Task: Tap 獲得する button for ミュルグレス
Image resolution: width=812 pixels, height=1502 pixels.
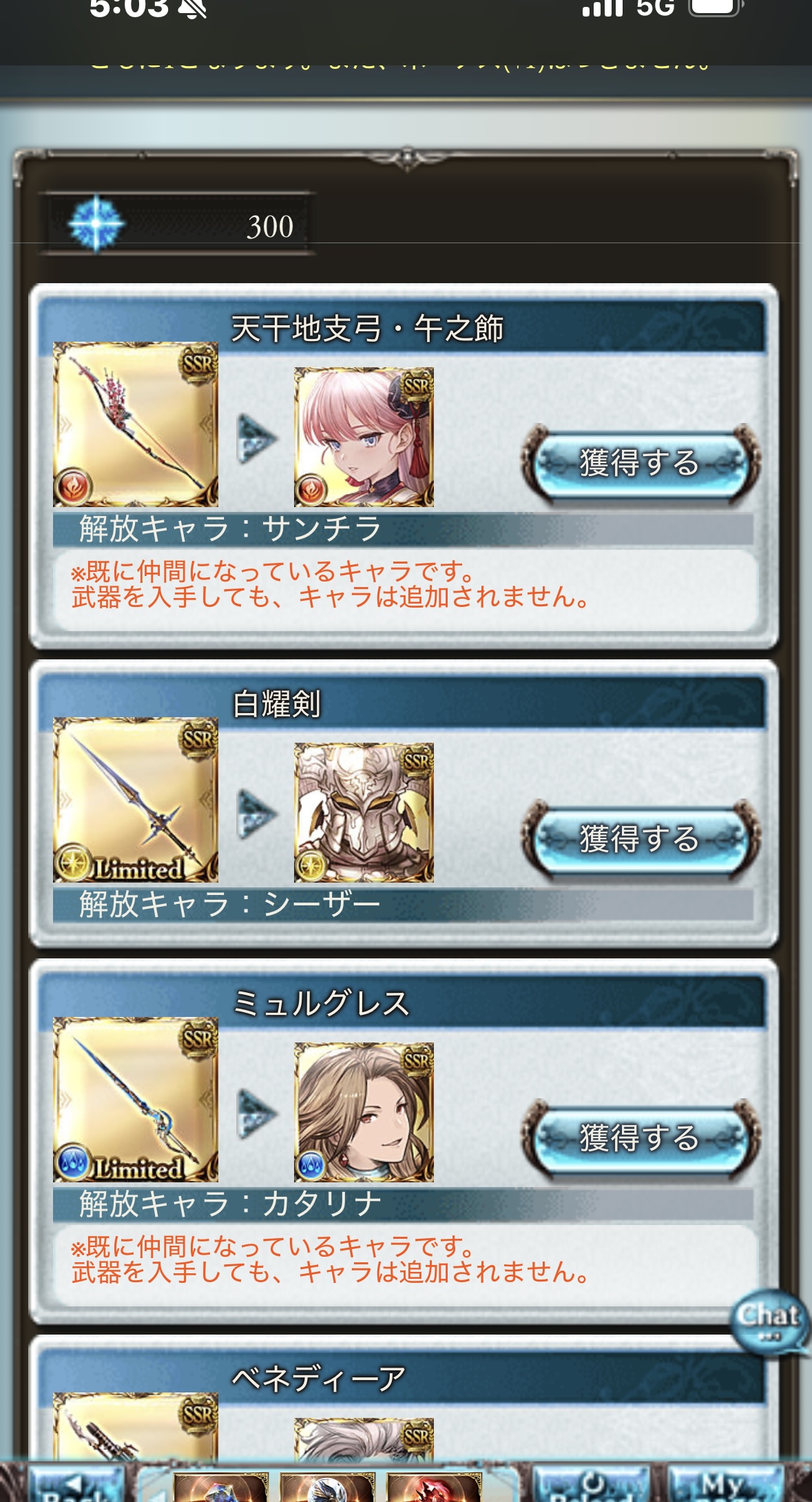Action: tap(641, 1138)
